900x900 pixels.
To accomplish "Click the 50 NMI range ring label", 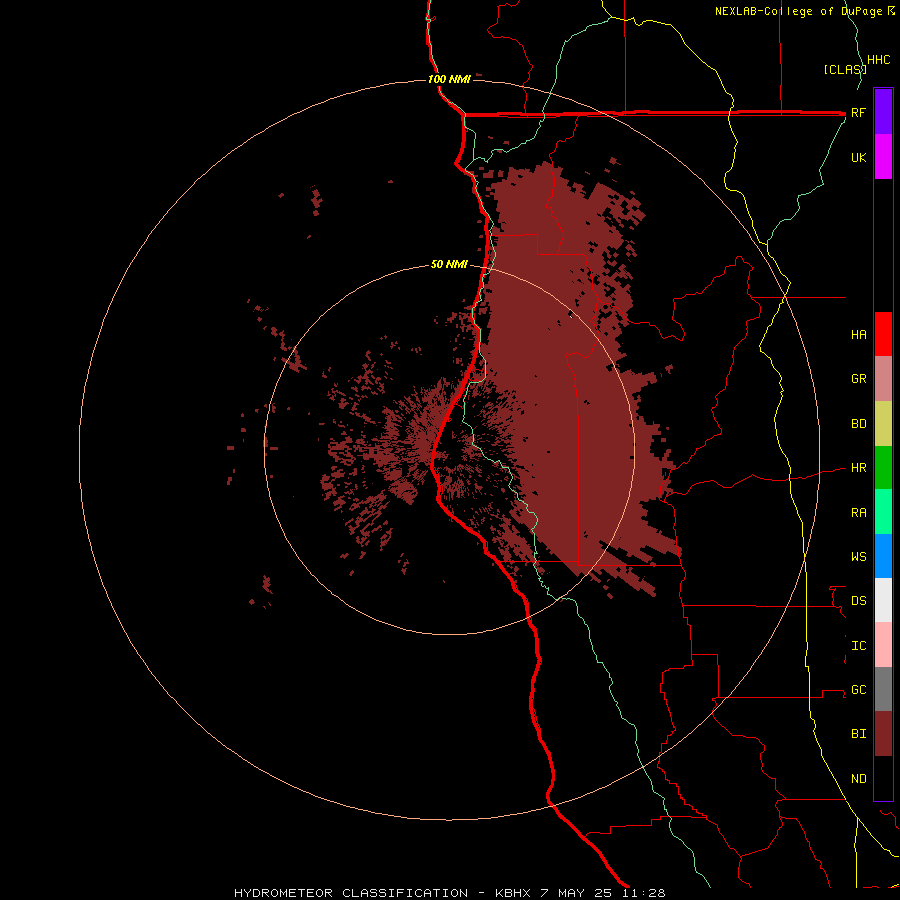I will click(x=449, y=265).
